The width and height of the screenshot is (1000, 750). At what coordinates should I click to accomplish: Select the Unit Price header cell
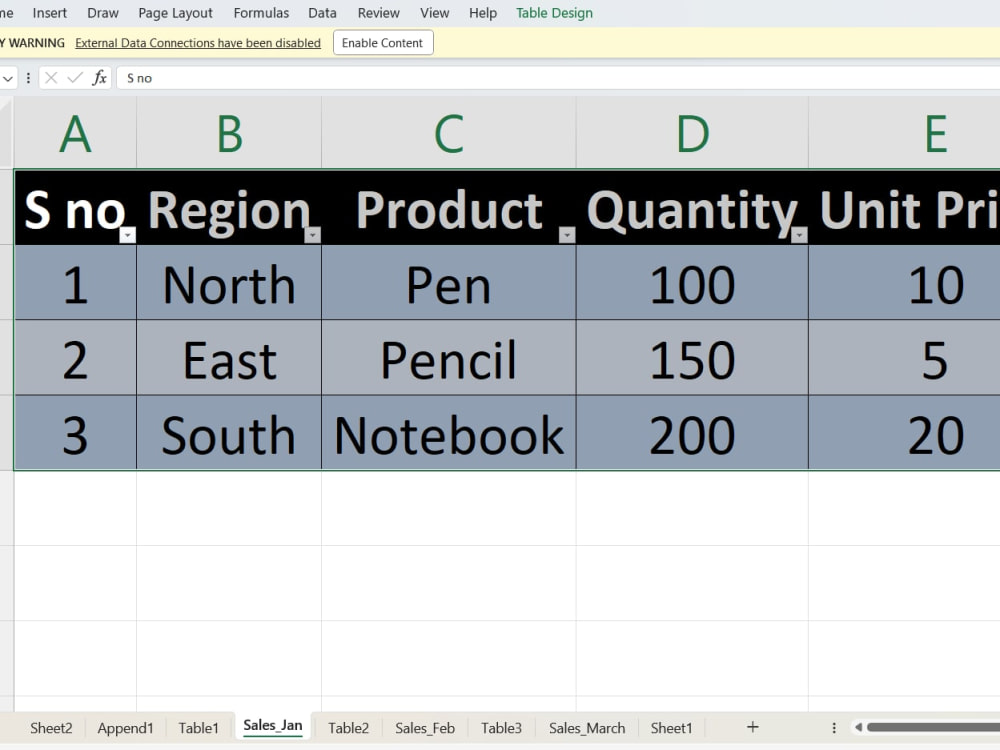(x=904, y=208)
